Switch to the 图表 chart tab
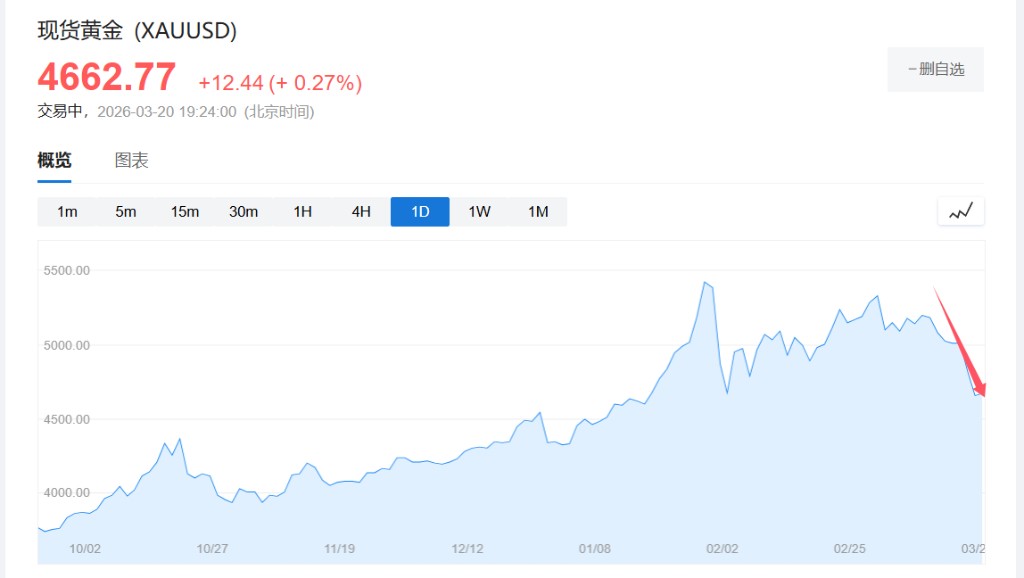The height and width of the screenshot is (578, 1024). tap(131, 161)
